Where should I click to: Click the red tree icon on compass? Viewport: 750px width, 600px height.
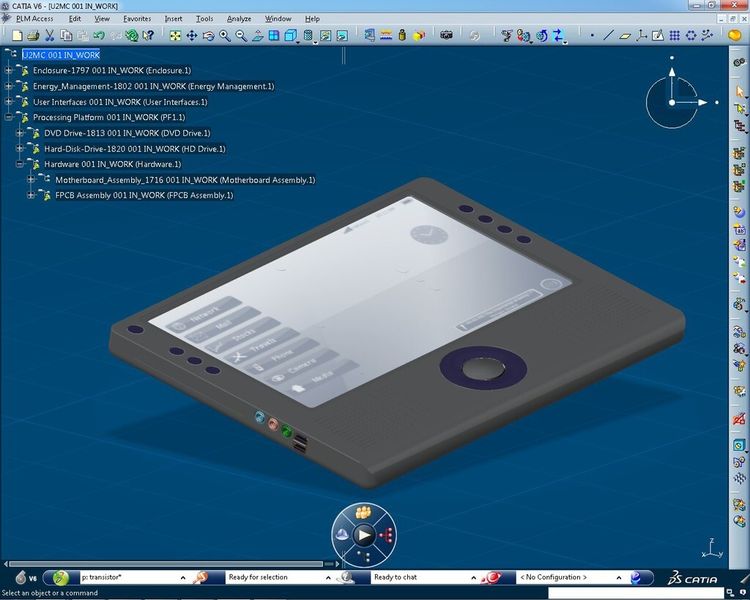386,534
